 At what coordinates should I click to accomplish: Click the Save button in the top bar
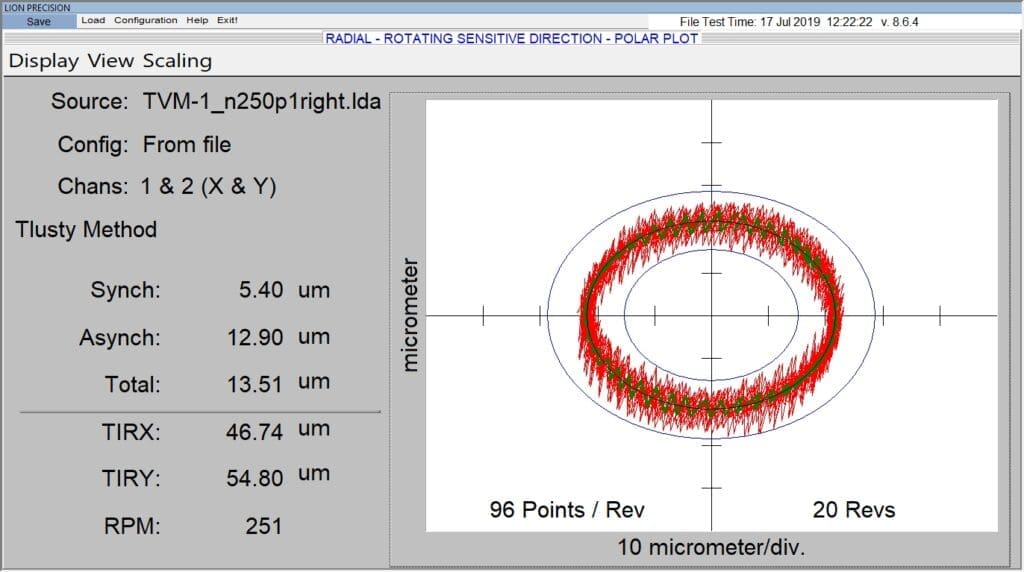click(x=38, y=21)
